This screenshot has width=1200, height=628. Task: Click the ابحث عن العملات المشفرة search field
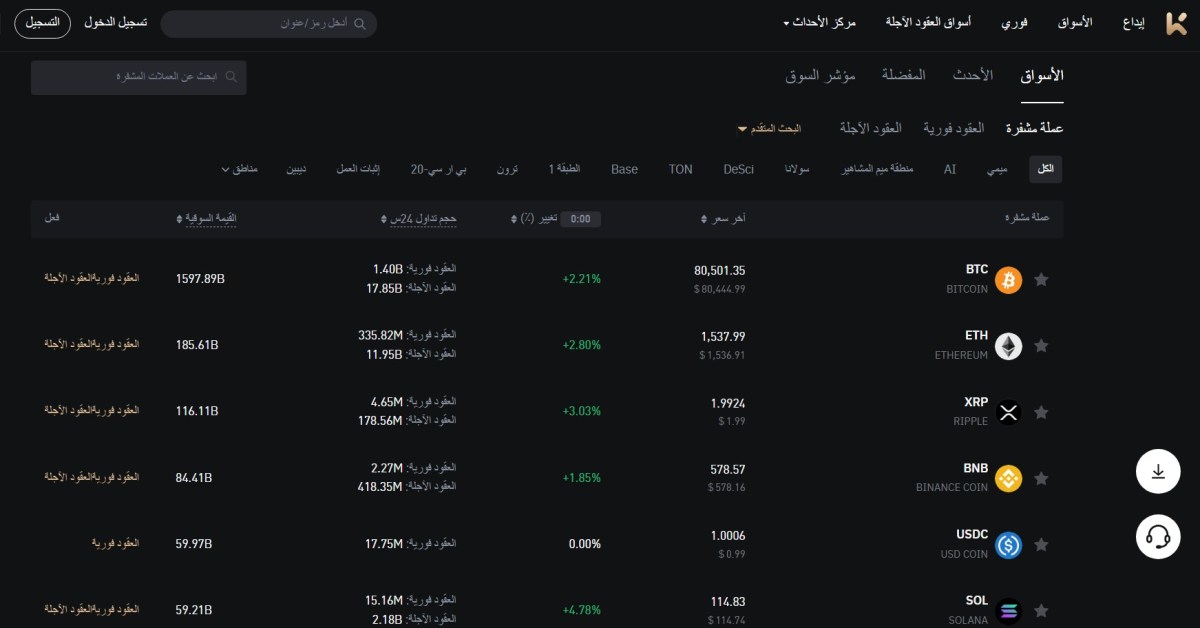pos(138,77)
